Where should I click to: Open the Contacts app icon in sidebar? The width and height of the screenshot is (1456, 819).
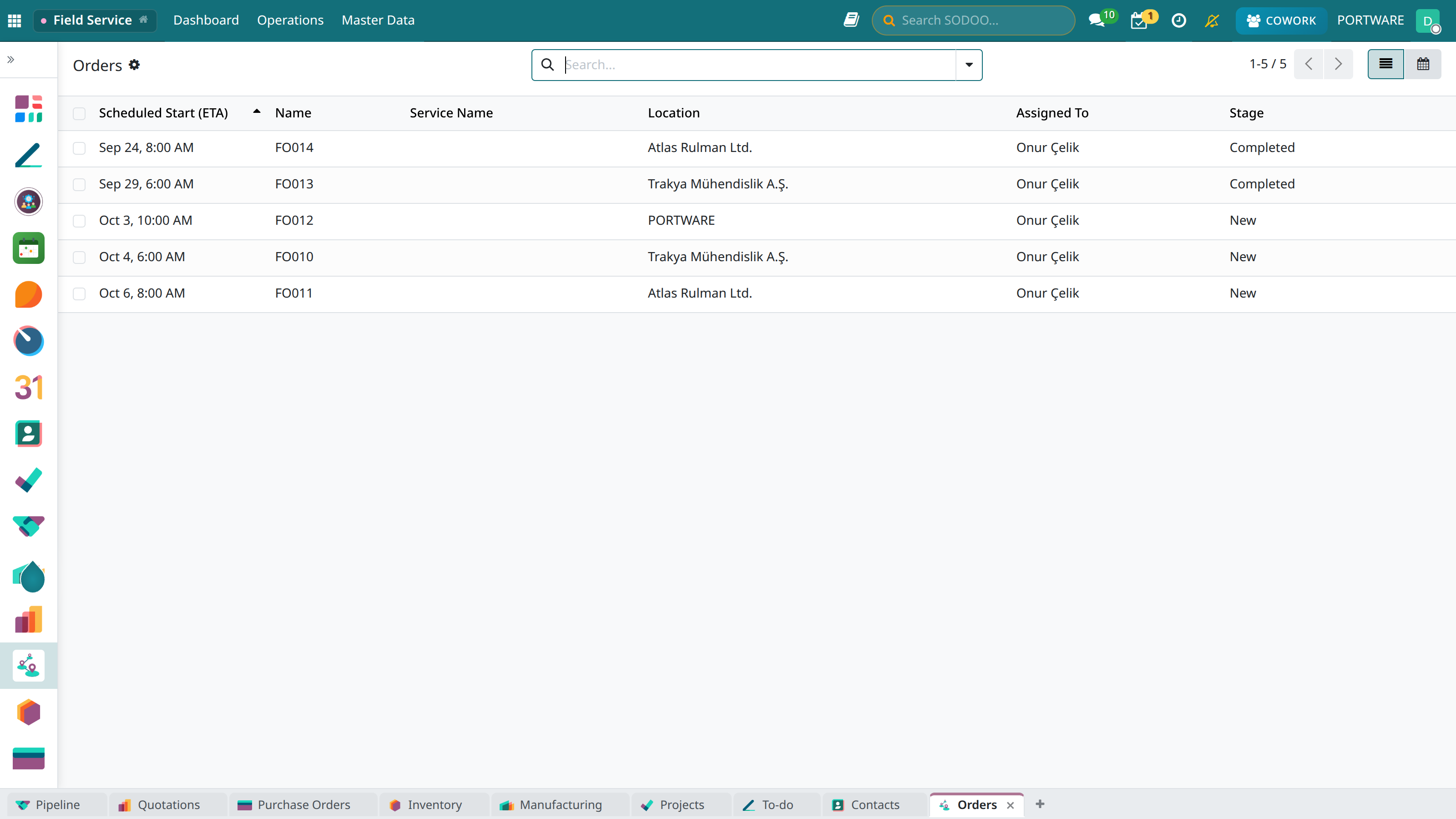28,434
